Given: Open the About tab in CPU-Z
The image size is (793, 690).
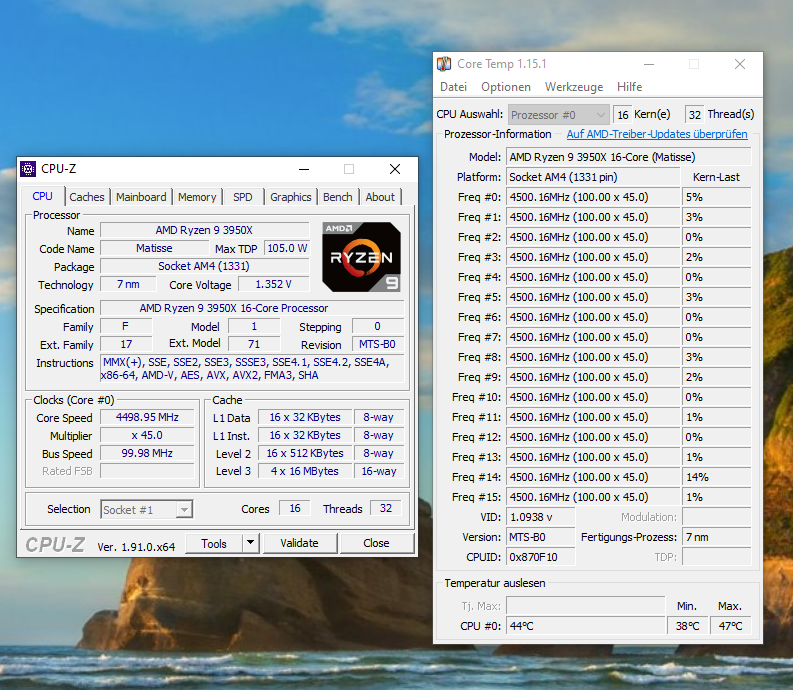Looking at the screenshot, I should click(x=380, y=197).
